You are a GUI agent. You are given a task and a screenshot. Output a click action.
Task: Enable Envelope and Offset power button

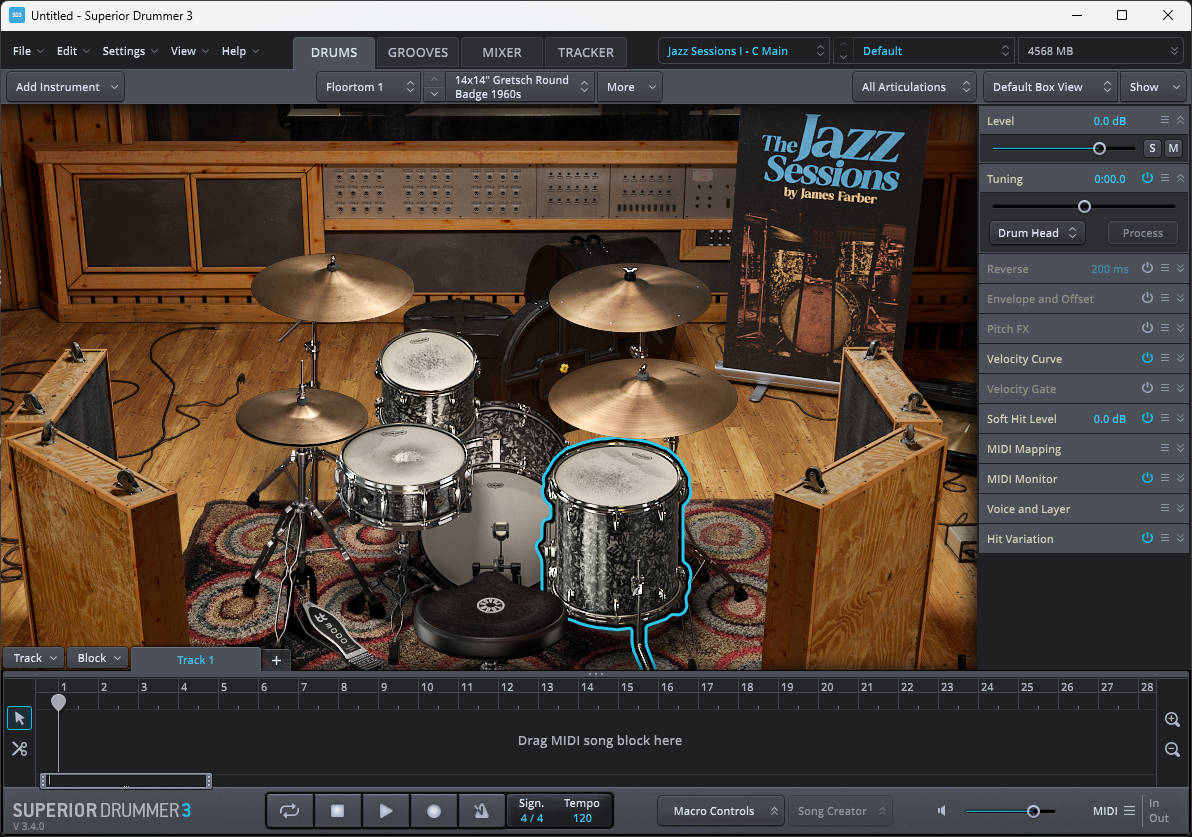(x=1147, y=298)
